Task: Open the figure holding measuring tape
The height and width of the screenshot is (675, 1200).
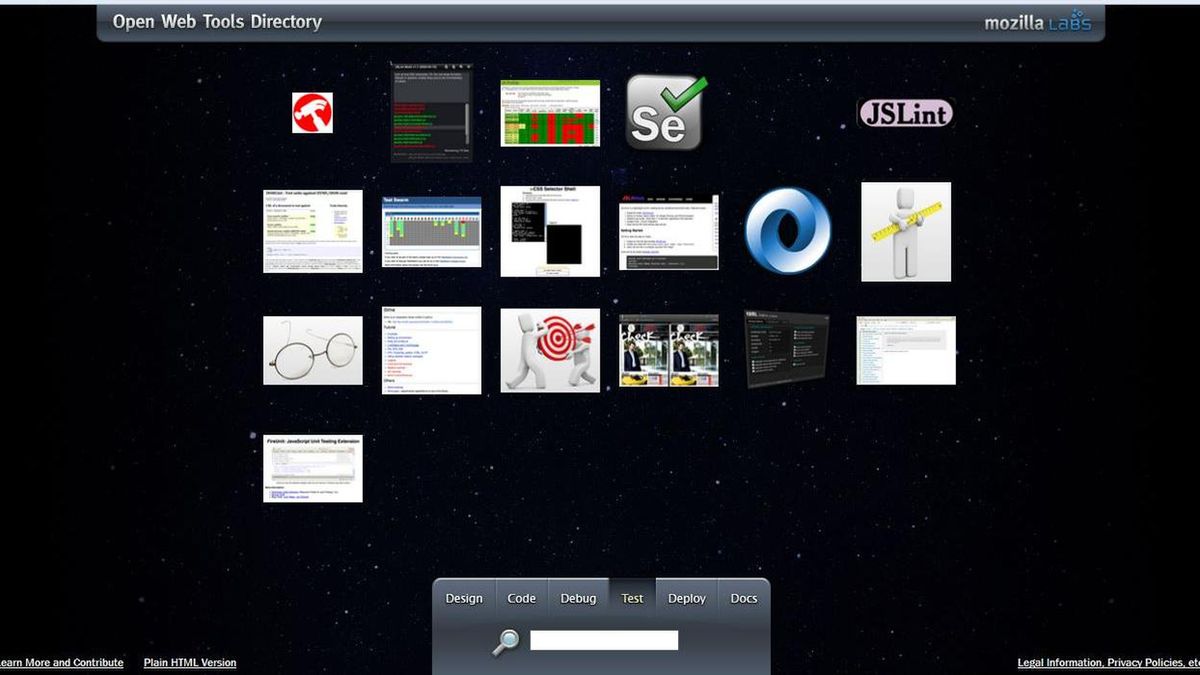Action: (906, 232)
